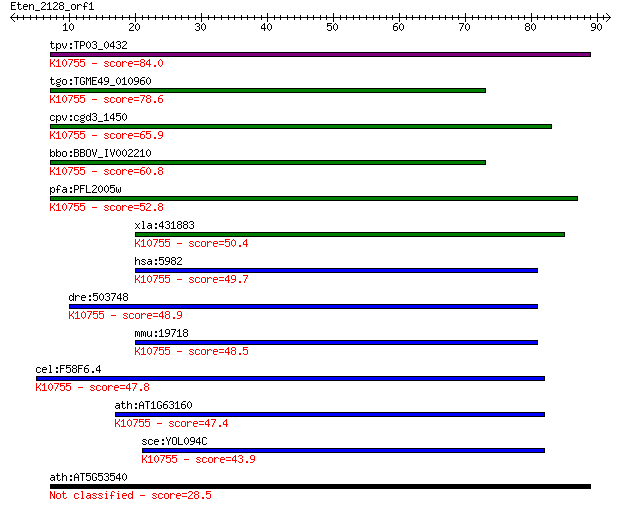
Task: Click the green pfa:PFL2005w alignment bar
Action: coord(314,199)
